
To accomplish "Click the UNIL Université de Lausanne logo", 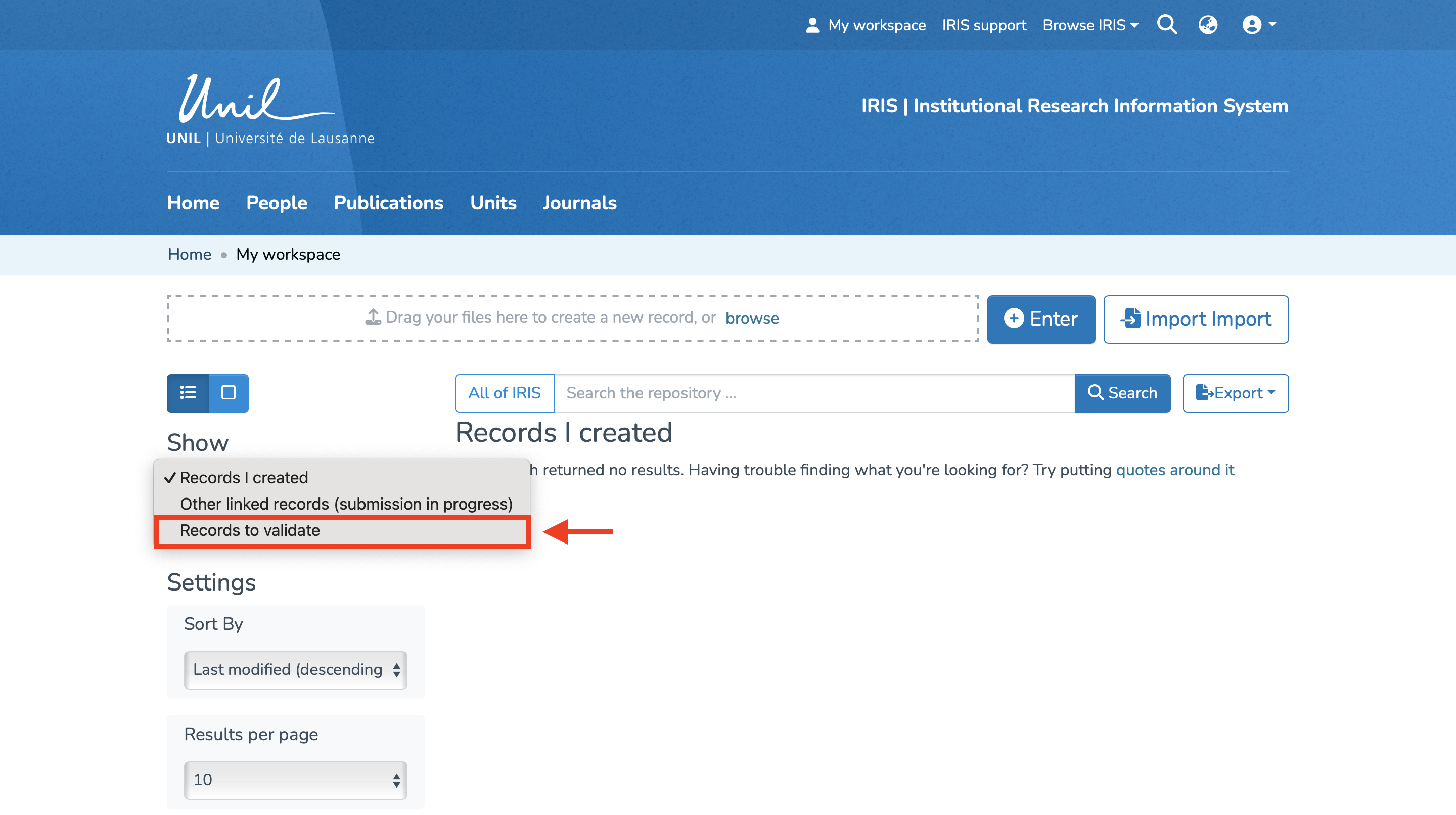I will click(x=270, y=110).
